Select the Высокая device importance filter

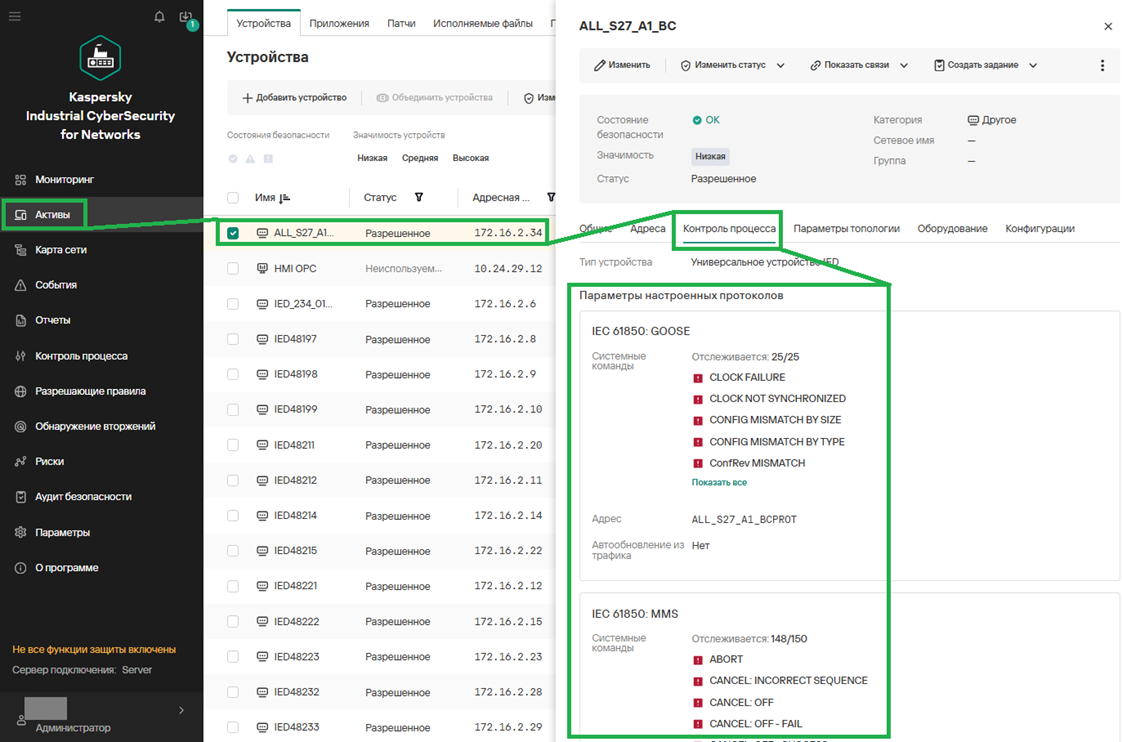tap(470, 158)
